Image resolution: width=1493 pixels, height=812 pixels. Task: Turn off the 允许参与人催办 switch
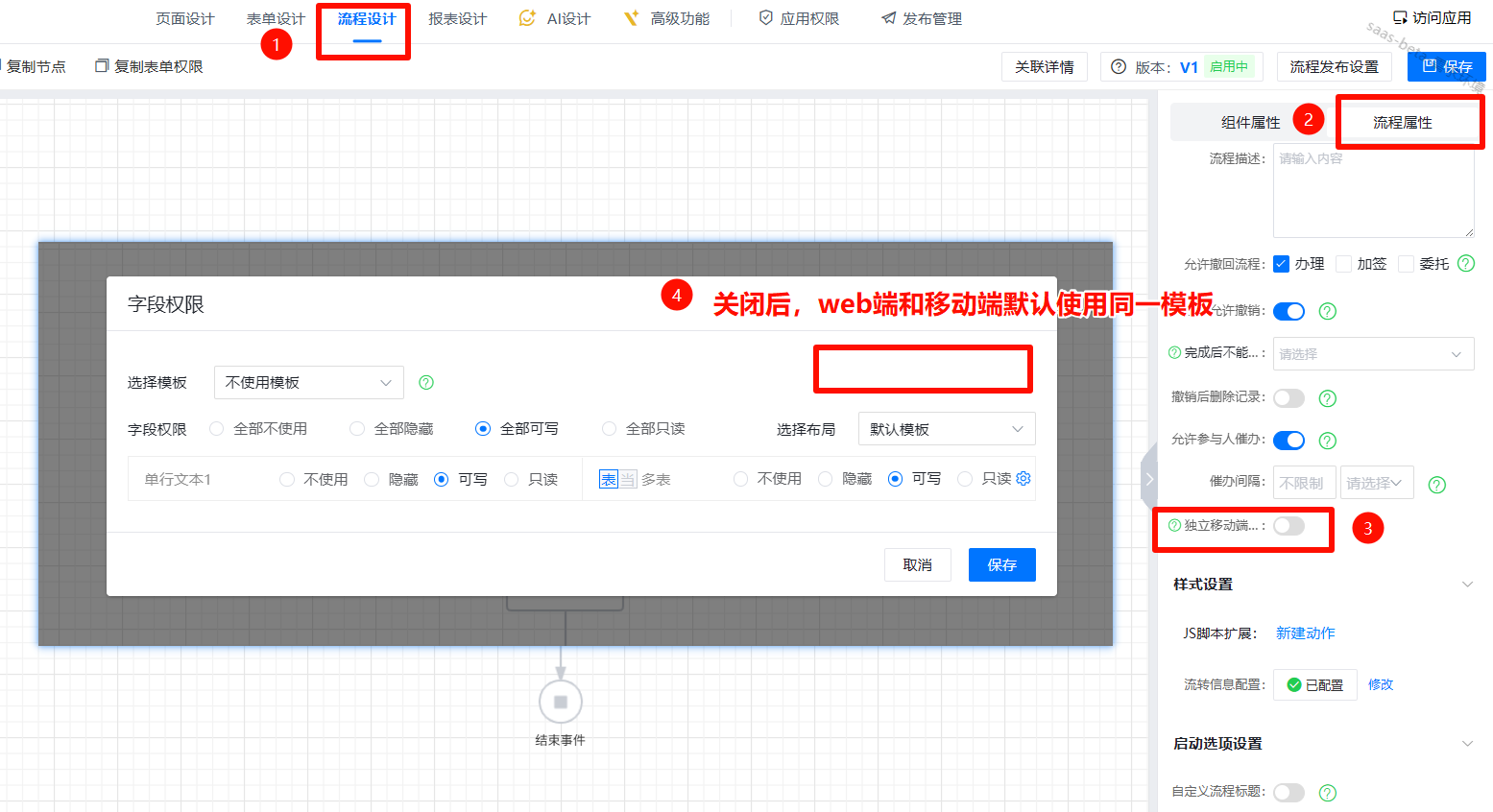(x=1288, y=441)
